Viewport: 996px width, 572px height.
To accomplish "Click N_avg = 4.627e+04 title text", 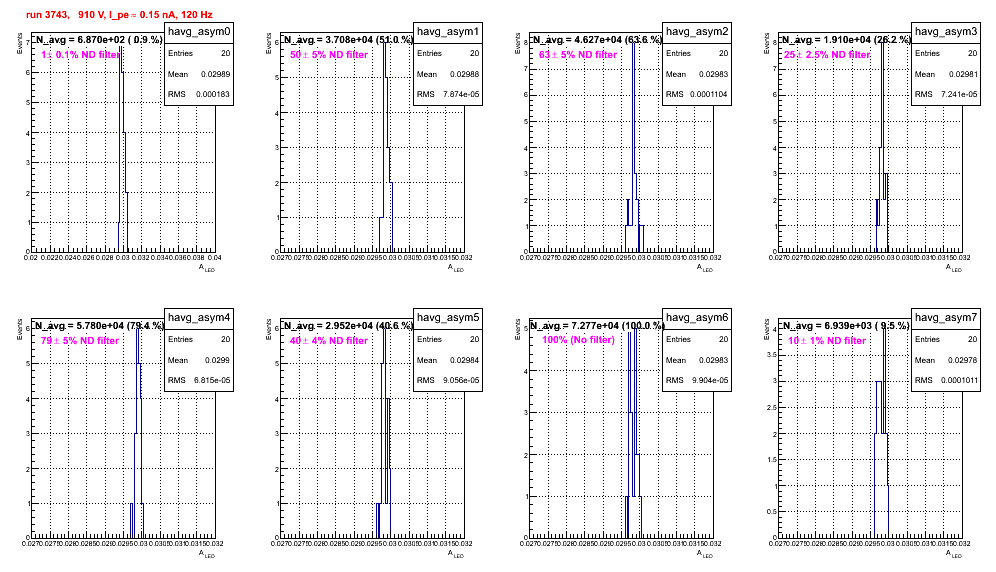I will 596,39.
